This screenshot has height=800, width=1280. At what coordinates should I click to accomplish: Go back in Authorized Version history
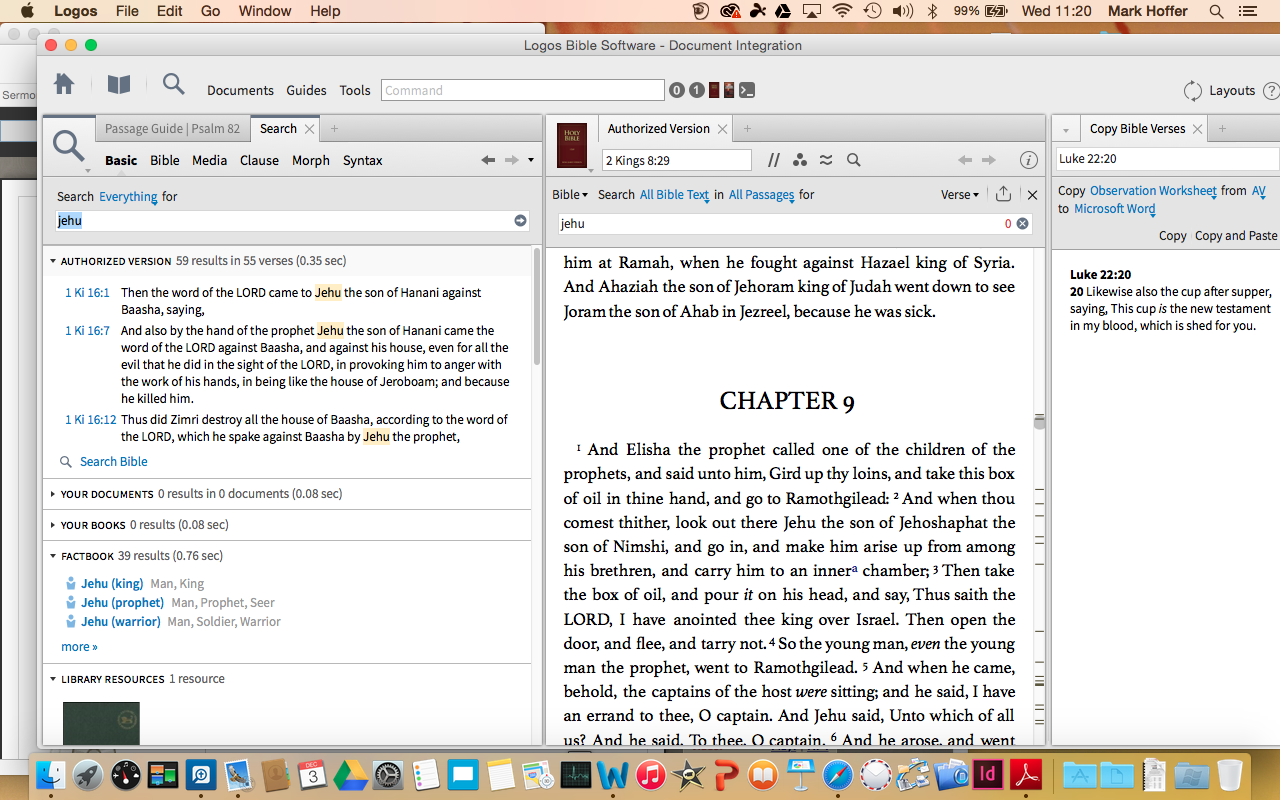[x=965, y=160]
